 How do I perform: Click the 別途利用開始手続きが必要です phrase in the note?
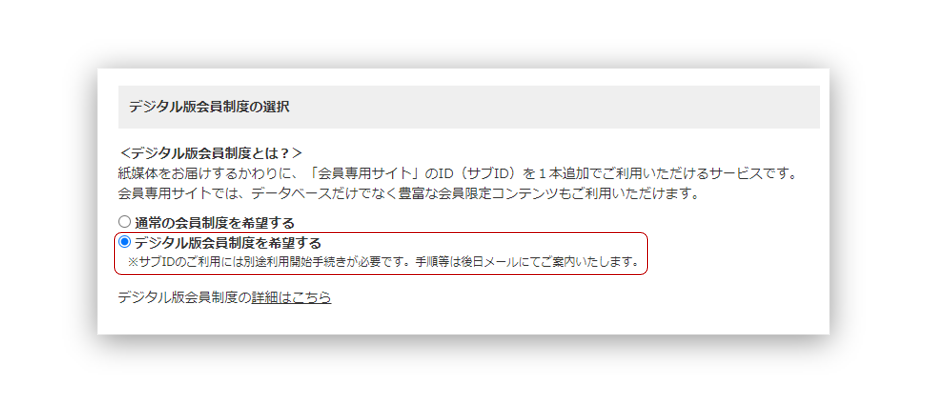click(x=333, y=263)
